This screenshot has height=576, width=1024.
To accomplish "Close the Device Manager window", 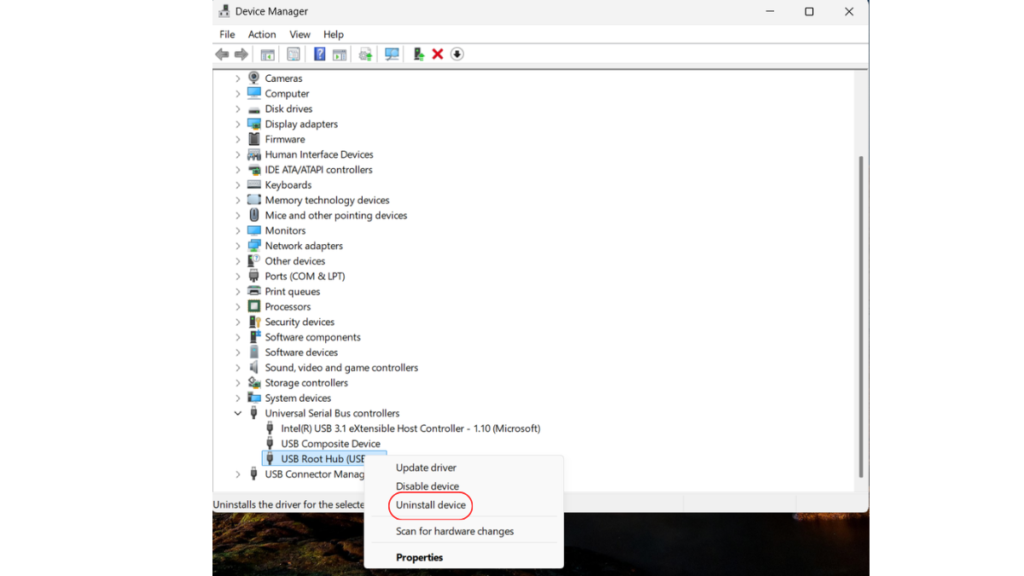I will point(848,11).
